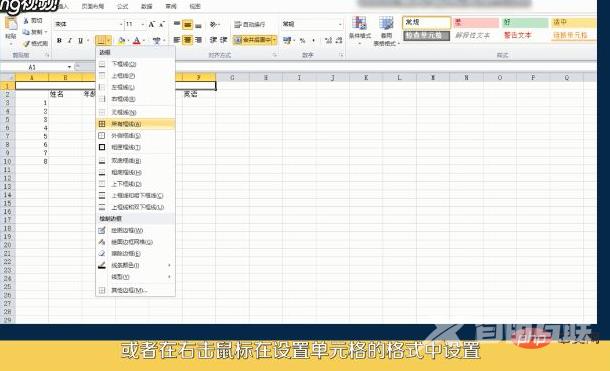Open Alignment group dialog launcher
The width and height of the screenshot is (610, 371).
tap(275, 55)
